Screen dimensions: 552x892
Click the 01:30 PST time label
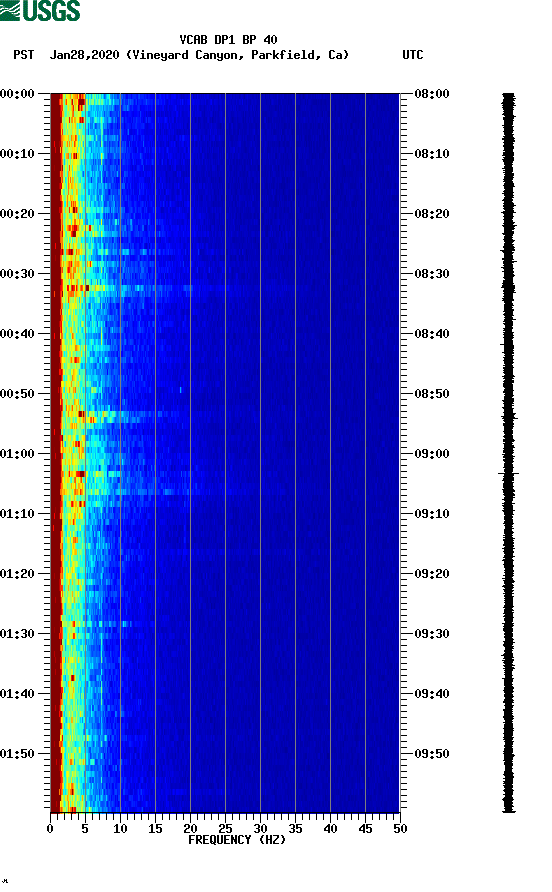(x=17, y=634)
